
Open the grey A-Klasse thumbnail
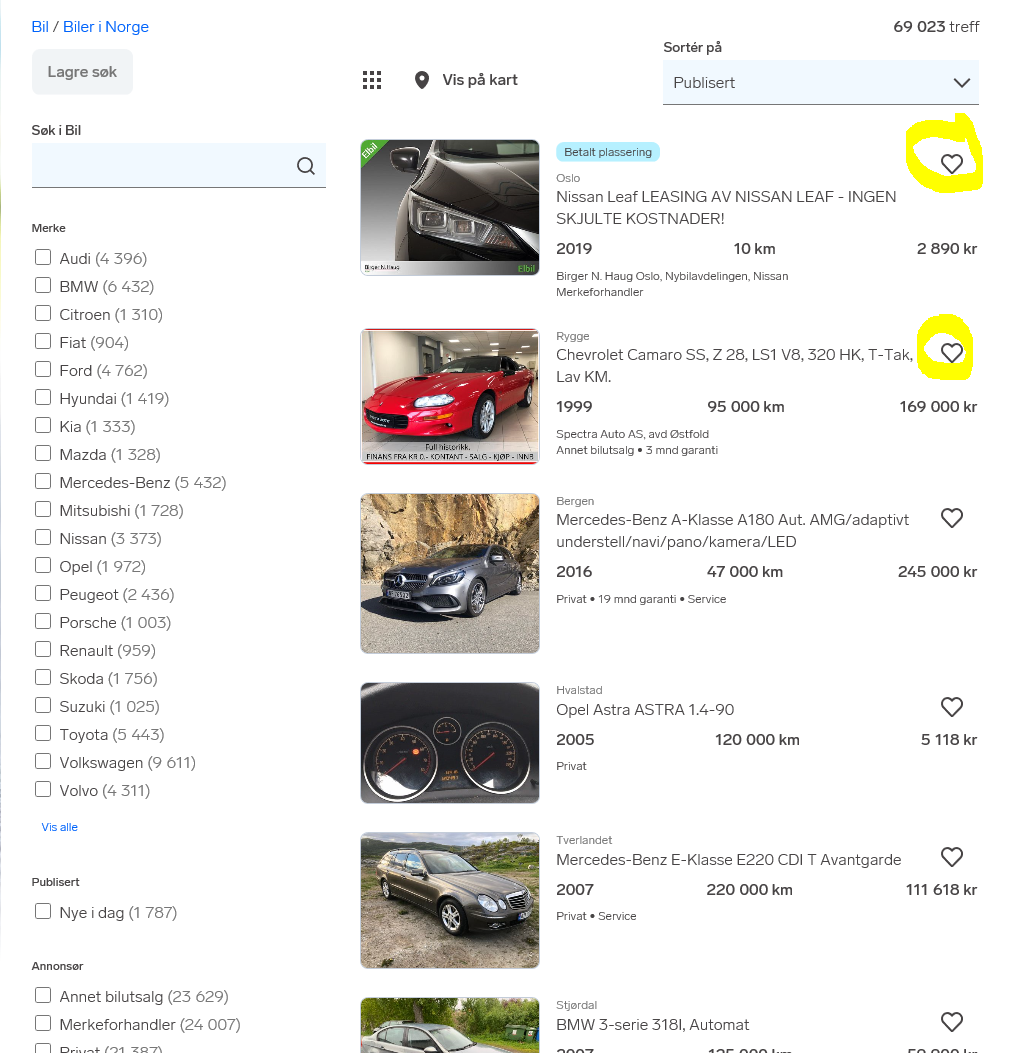click(x=450, y=574)
